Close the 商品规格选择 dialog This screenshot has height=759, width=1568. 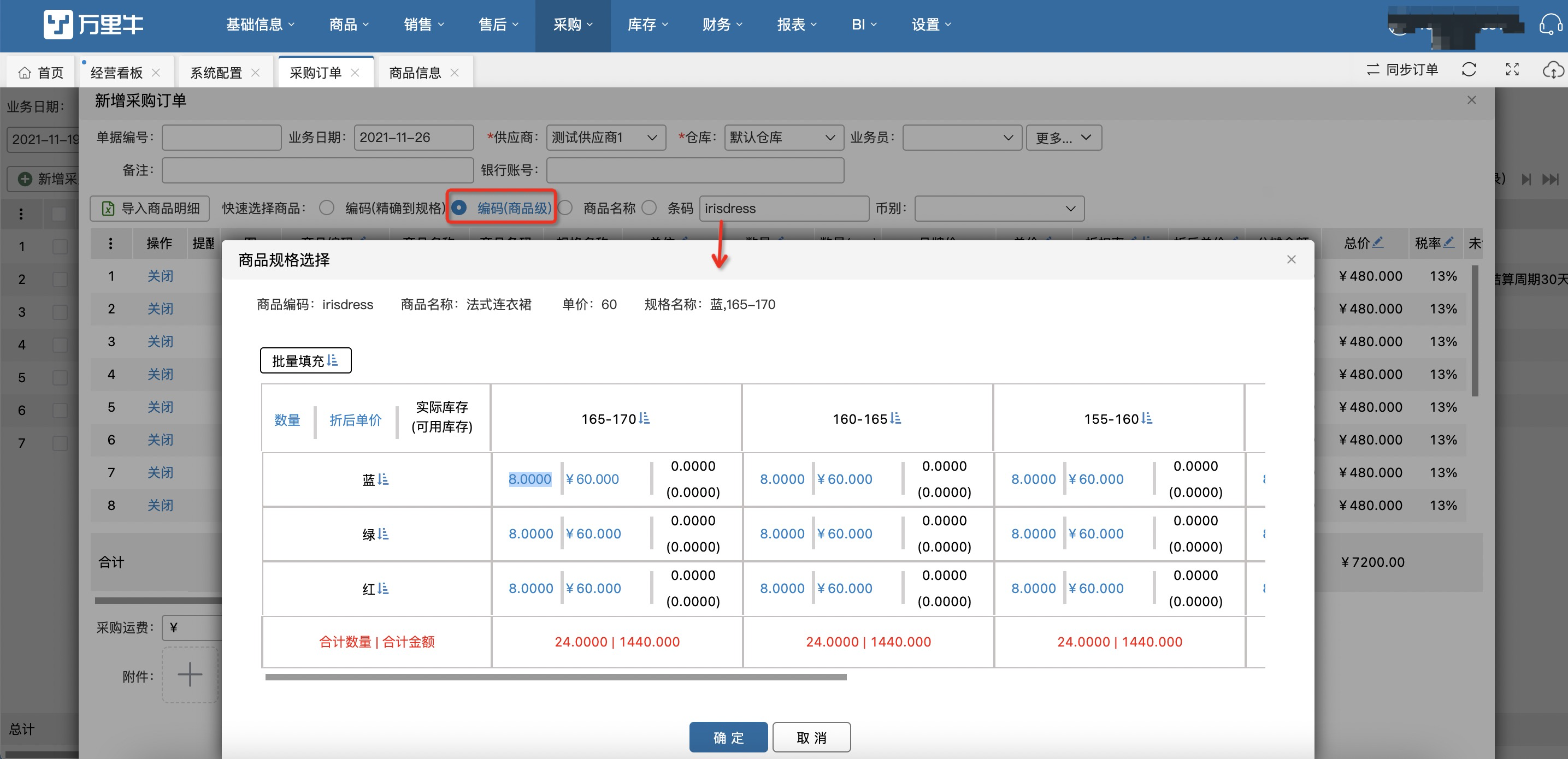click(x=1291, y=260)
